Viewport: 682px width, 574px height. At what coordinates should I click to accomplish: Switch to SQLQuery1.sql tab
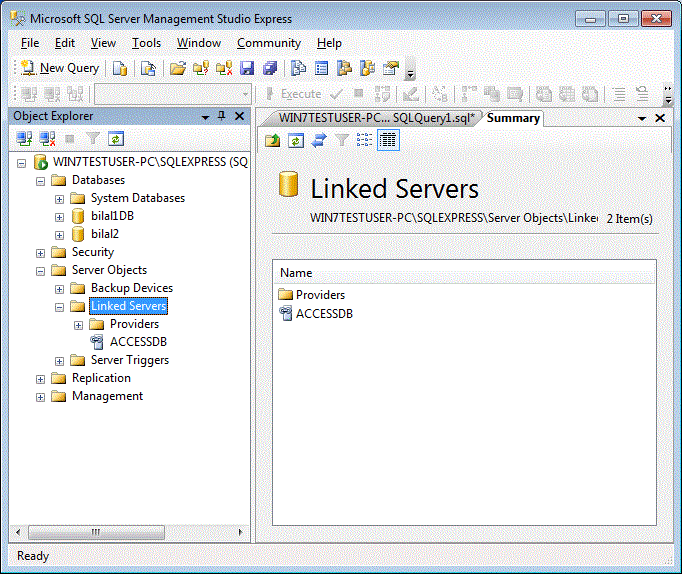tap(376, 118)
